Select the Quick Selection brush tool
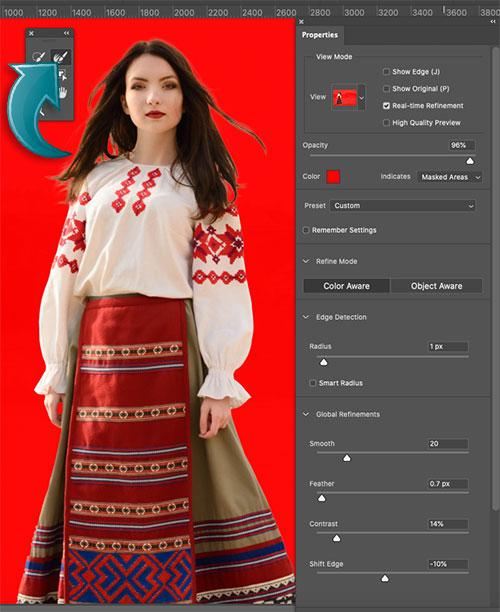The height and width of the screenshot is (612, 500). 39,57
